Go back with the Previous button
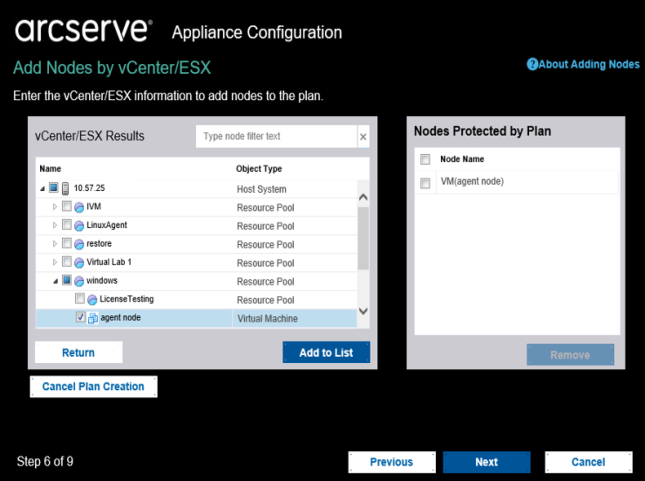This screenshot has width=645, height=481. pyautogui.click(x=392, y=462)
